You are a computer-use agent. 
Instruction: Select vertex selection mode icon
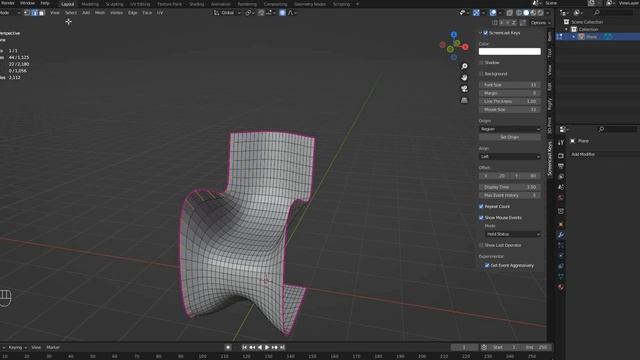[x=27, y=13]
